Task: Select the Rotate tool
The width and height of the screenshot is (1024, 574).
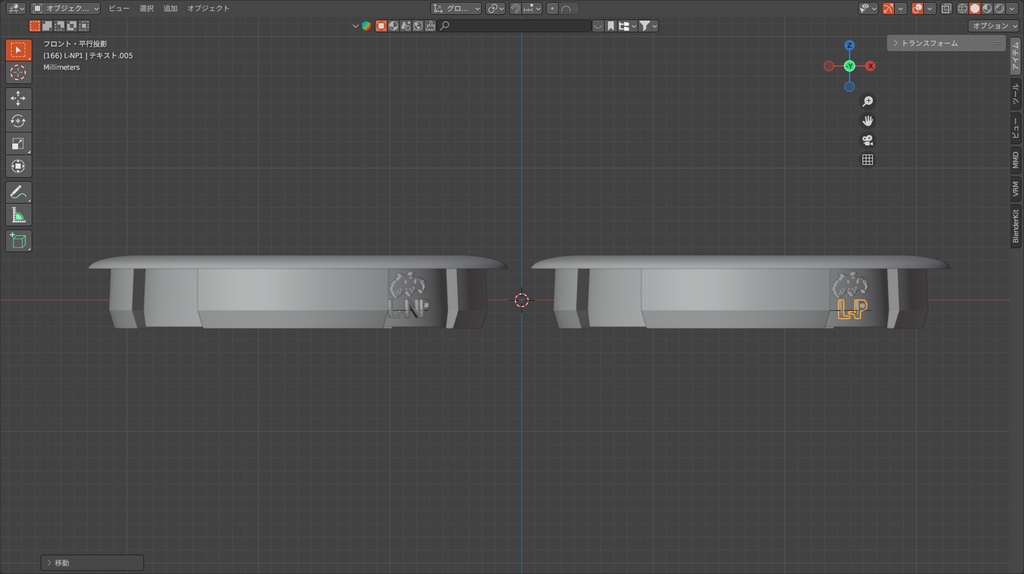Action: [x=18, y=121]
